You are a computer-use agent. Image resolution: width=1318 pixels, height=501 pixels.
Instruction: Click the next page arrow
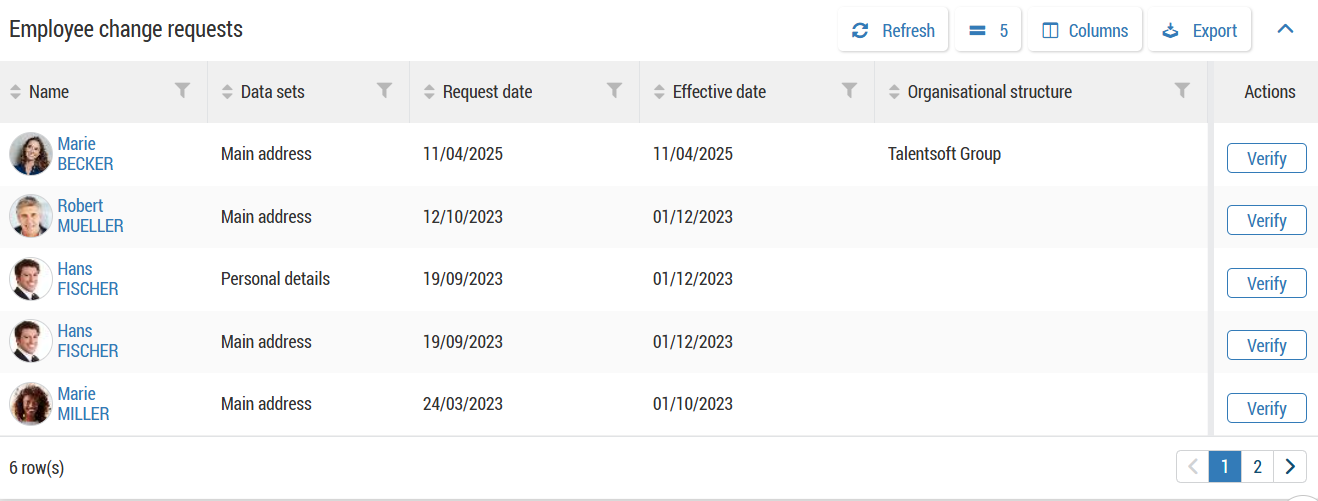point(1290,466)
